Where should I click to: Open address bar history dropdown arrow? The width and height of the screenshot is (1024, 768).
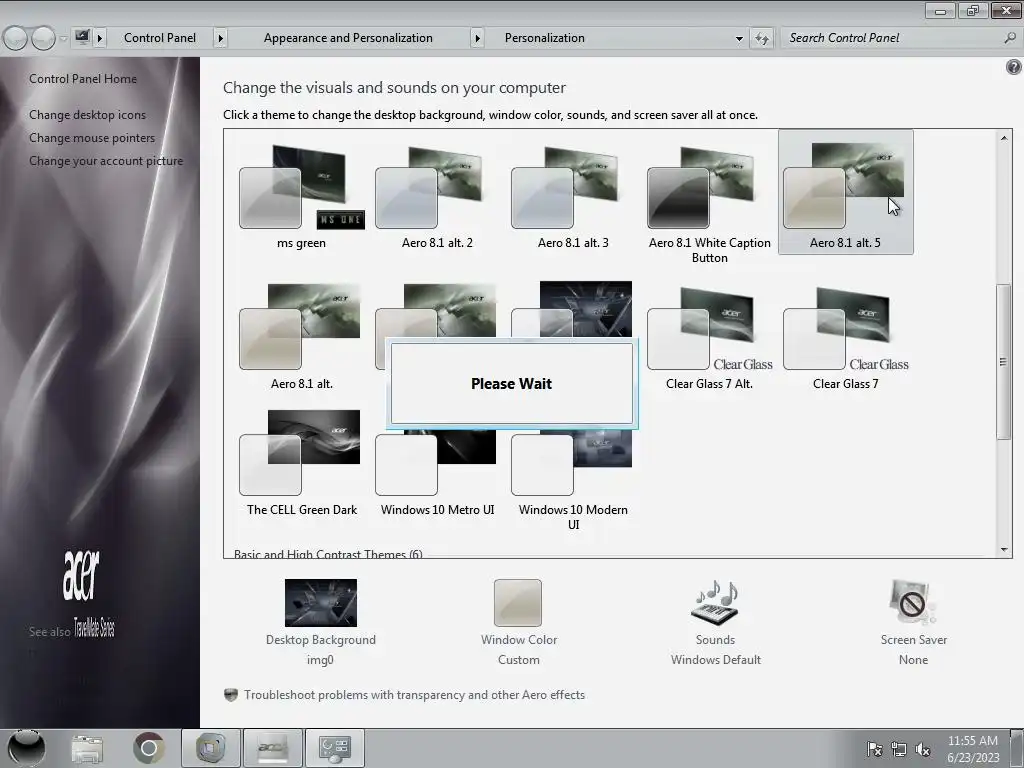pos(739,39)
